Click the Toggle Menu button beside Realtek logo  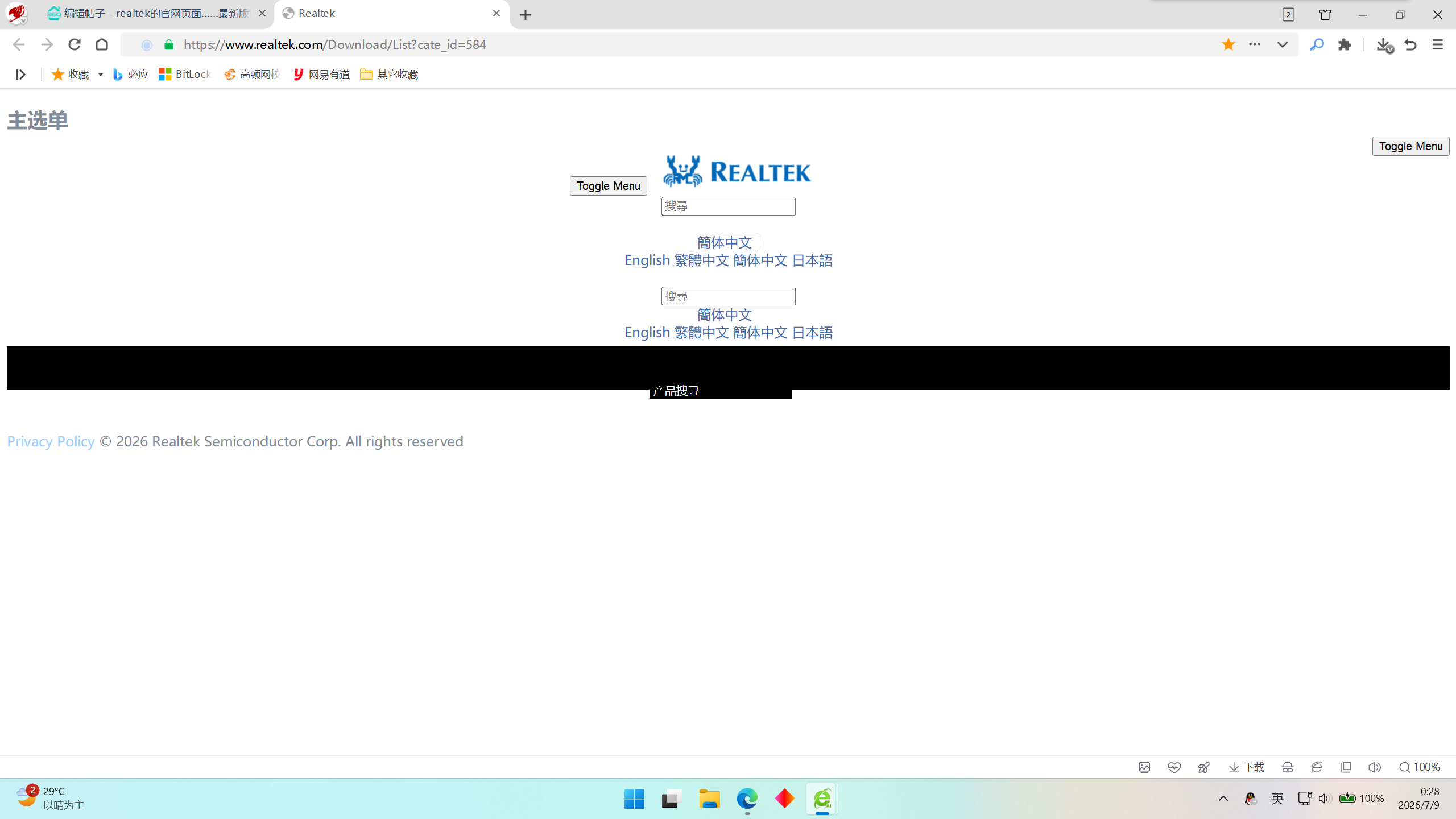608,186
